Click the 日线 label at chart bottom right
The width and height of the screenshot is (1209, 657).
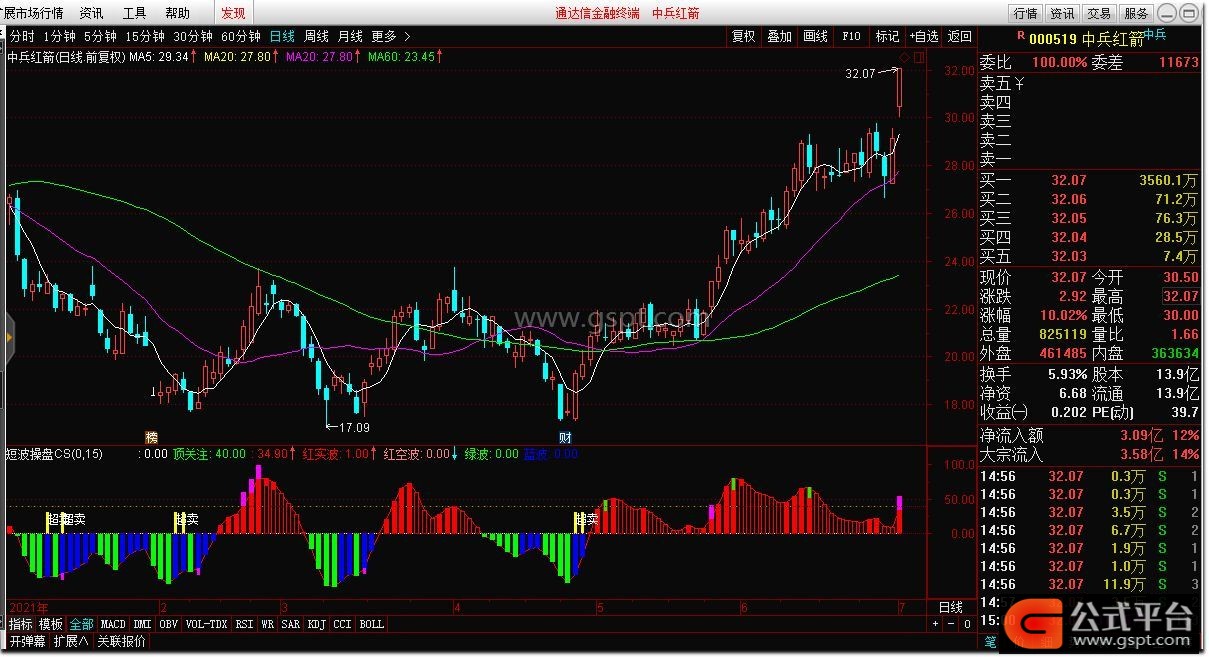950,607
